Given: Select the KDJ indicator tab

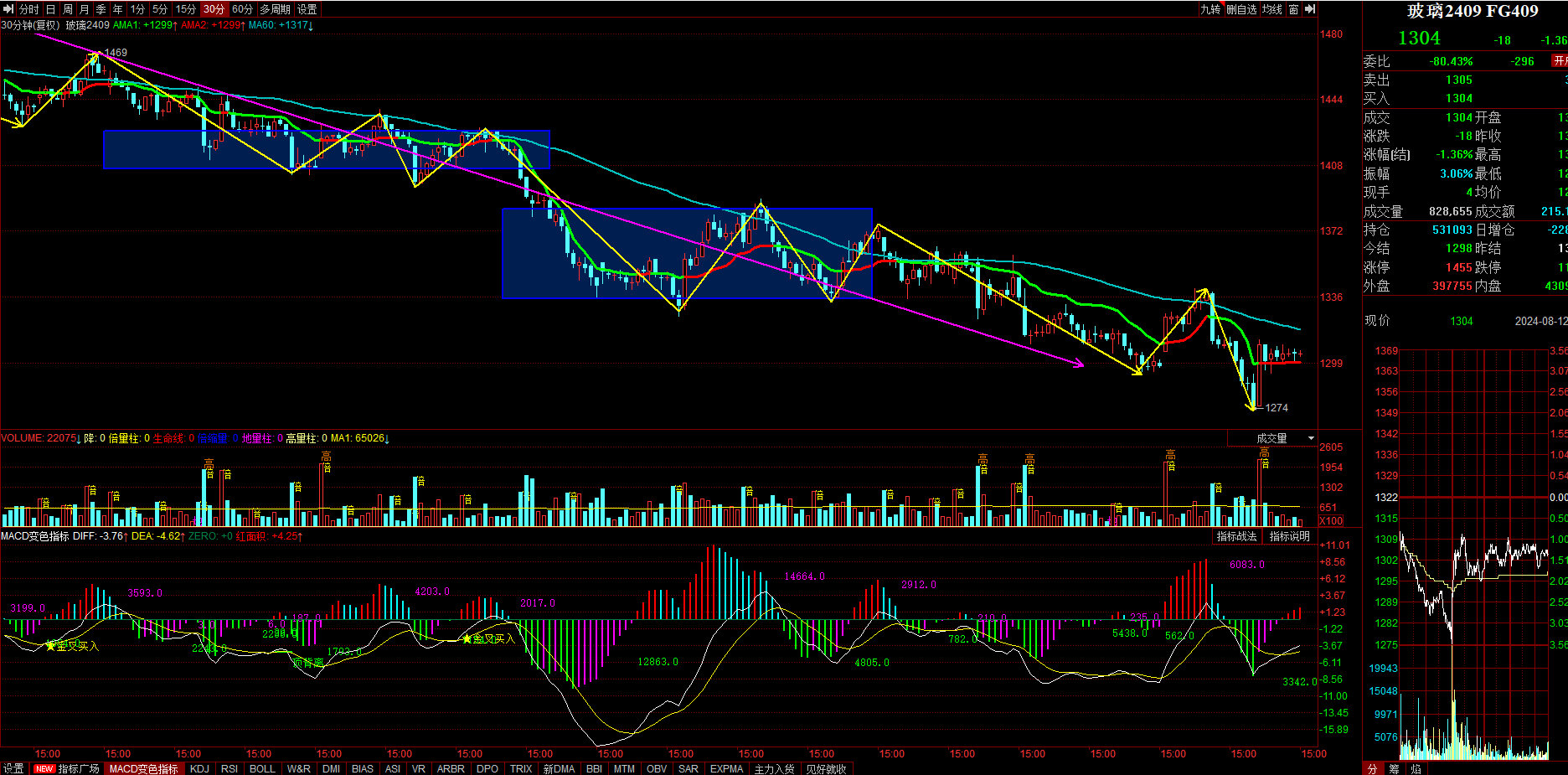Looking at the screenshot, I should [199, 768].
